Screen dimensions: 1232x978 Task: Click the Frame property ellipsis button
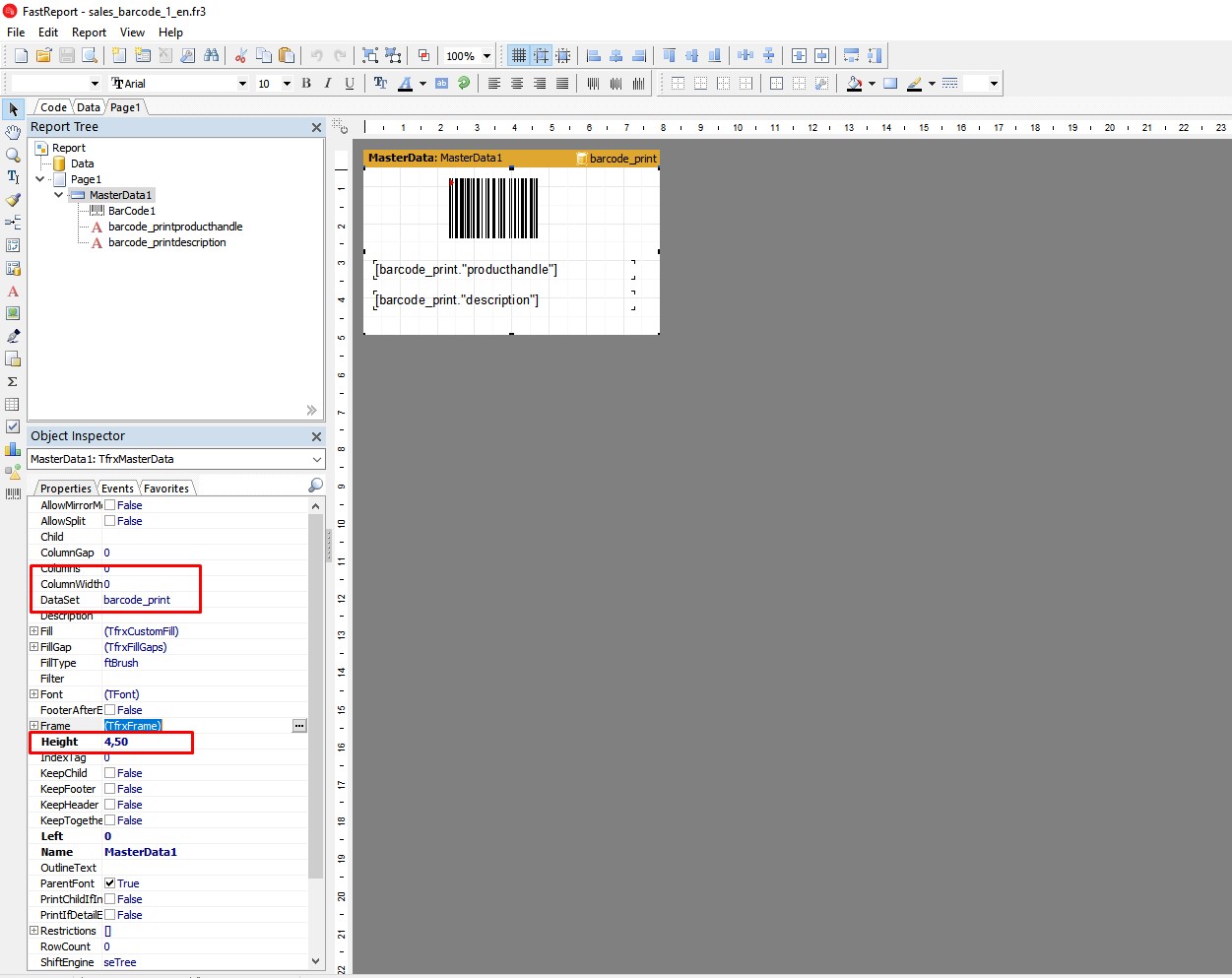[x=299, y=726]
